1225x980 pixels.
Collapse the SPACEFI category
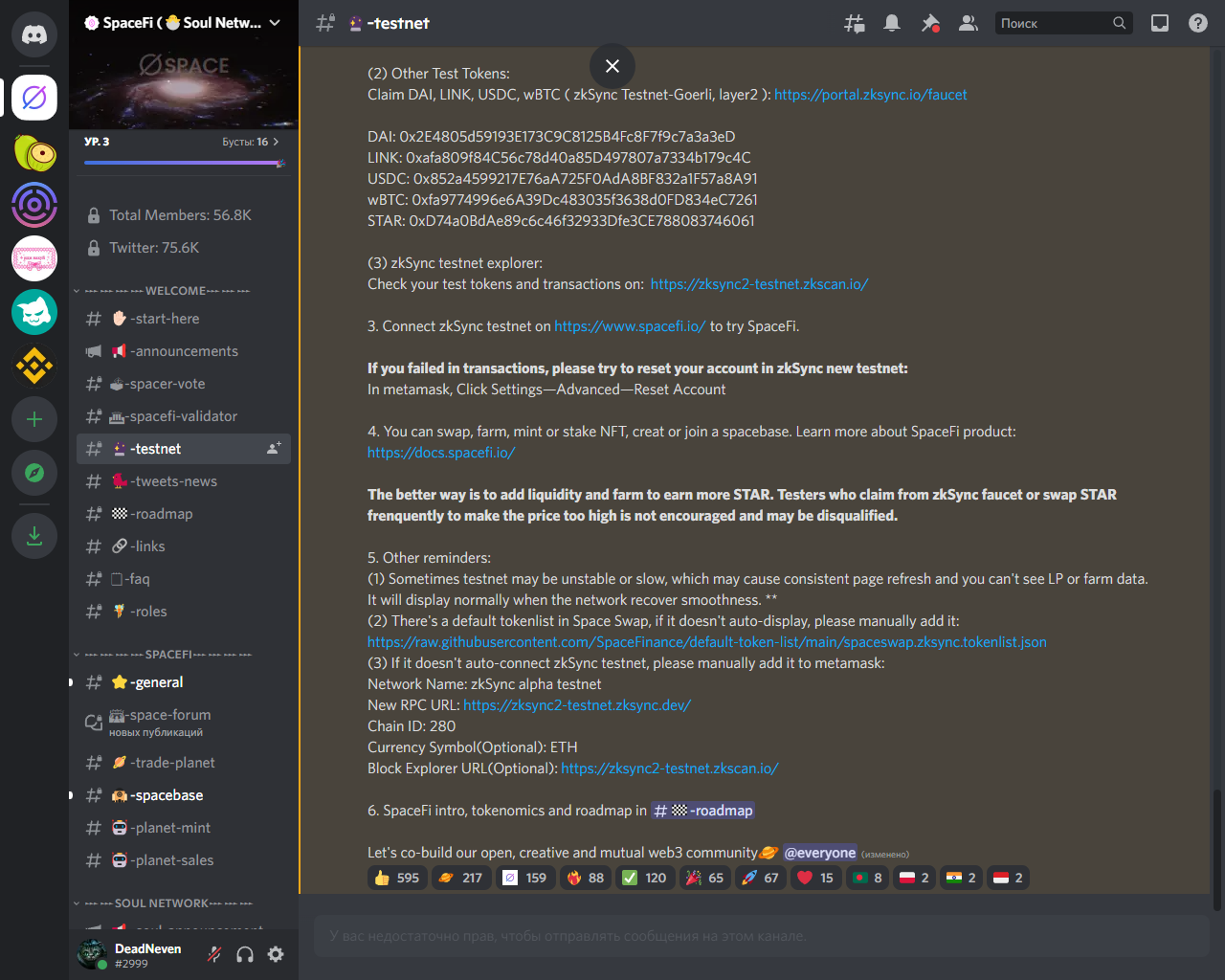point(163,655)
